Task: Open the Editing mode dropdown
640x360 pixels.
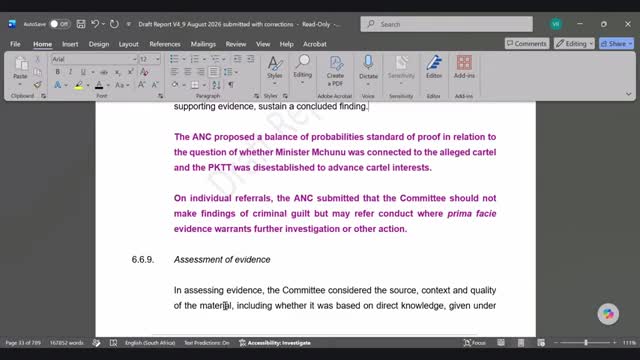Action: (x=574, y=43)
